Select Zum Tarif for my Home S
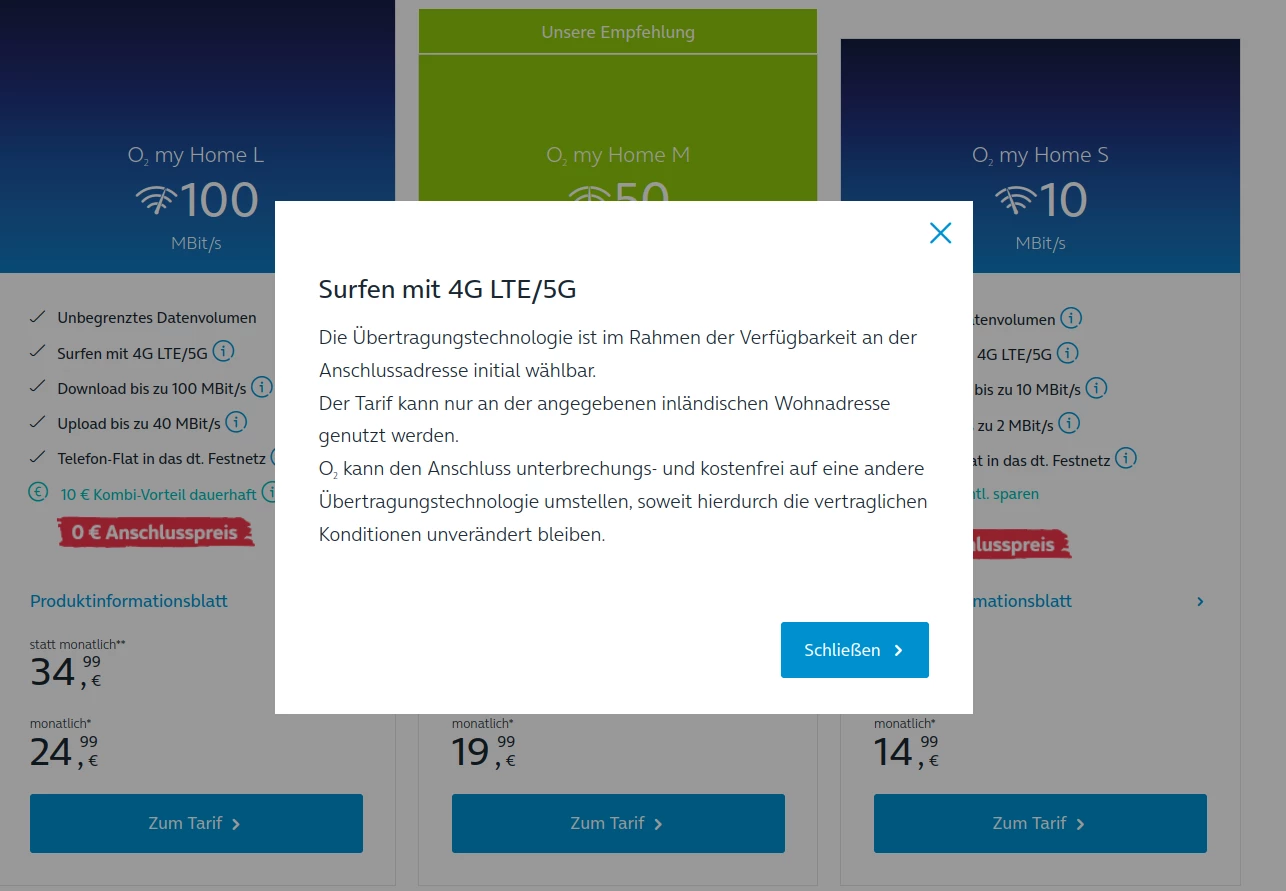The height and width of the screenshot is (891, 1286). [1040, 823]
